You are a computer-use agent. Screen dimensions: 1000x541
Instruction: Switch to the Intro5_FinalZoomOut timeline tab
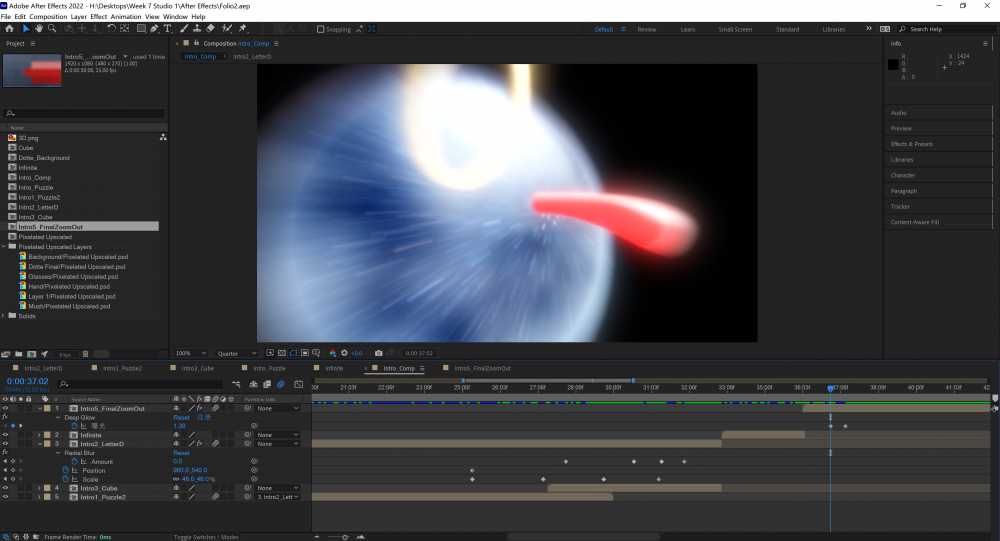[x=482, y=368]
